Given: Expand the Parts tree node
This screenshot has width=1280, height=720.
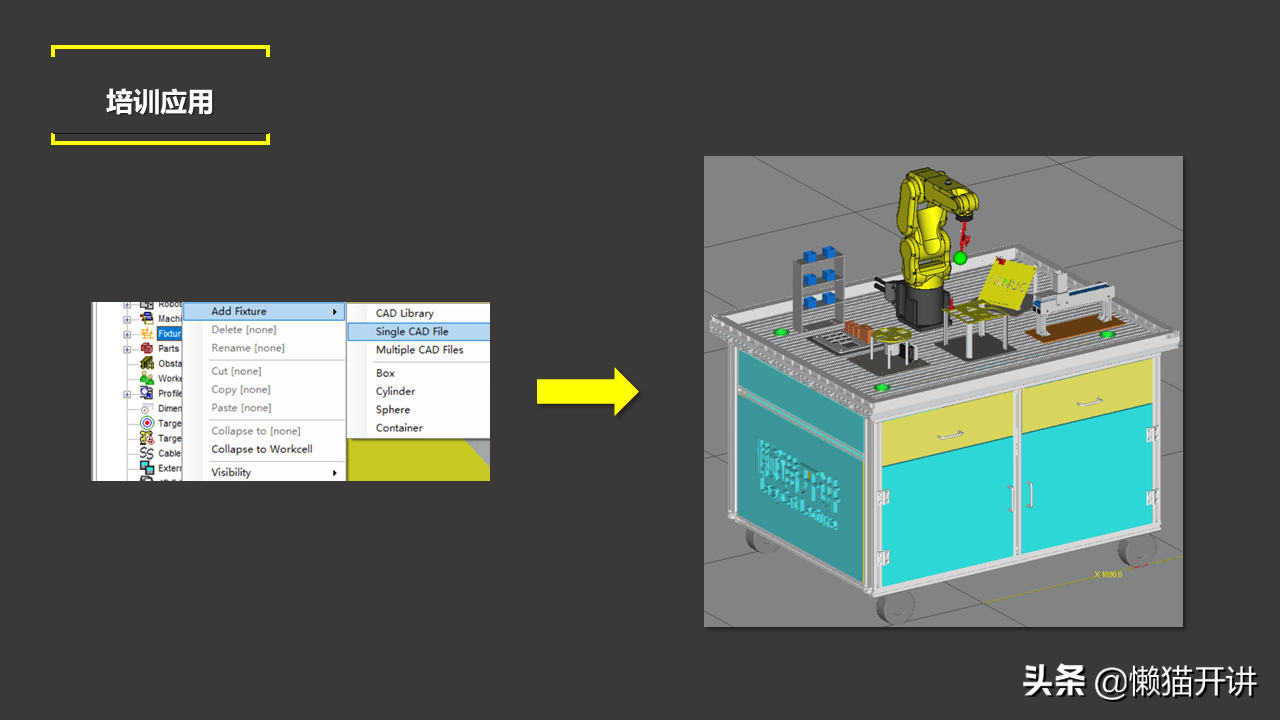Looking at the screenshot, I should pos(127,349).
